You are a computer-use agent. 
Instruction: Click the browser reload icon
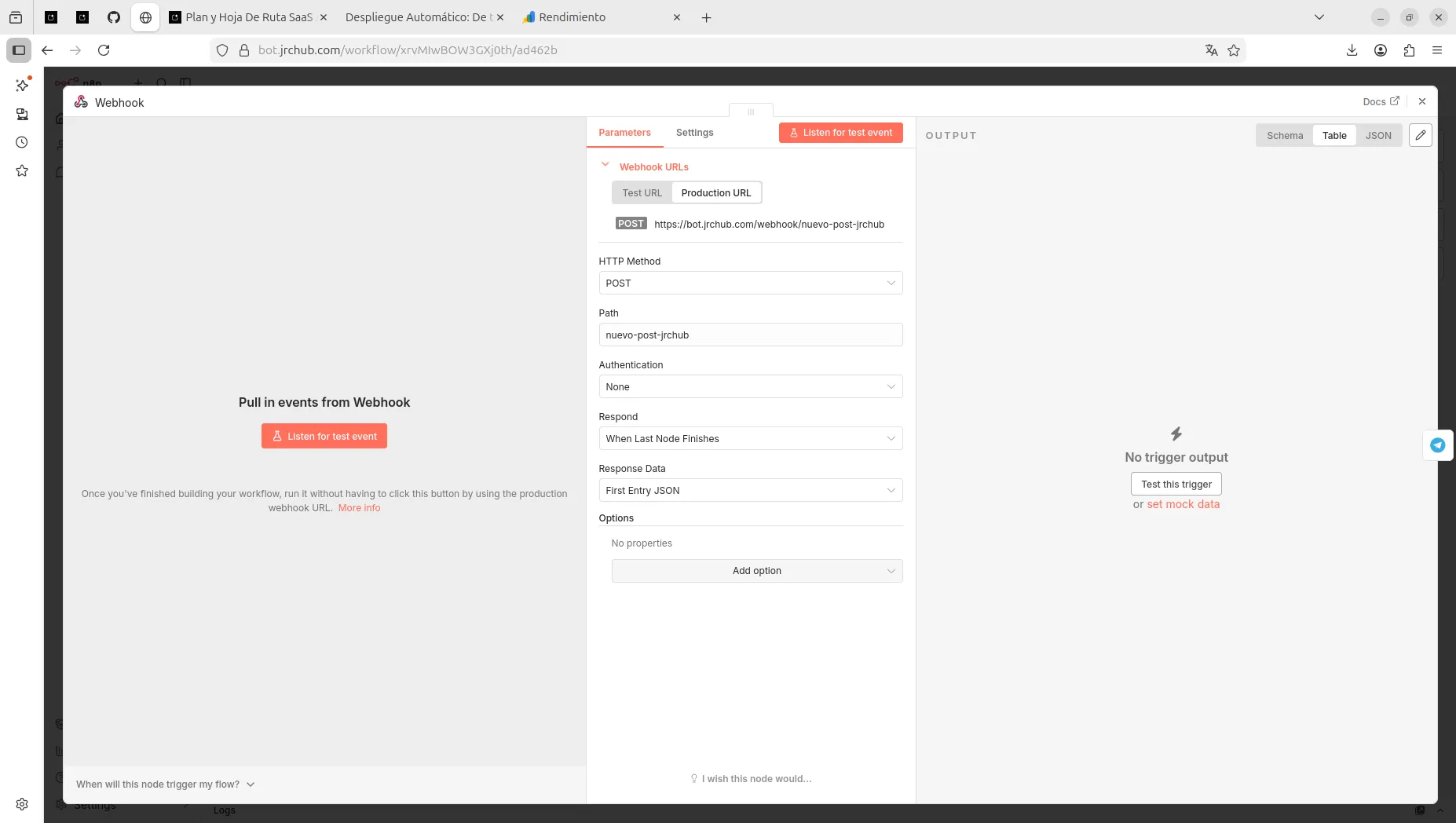pos(104,50)
